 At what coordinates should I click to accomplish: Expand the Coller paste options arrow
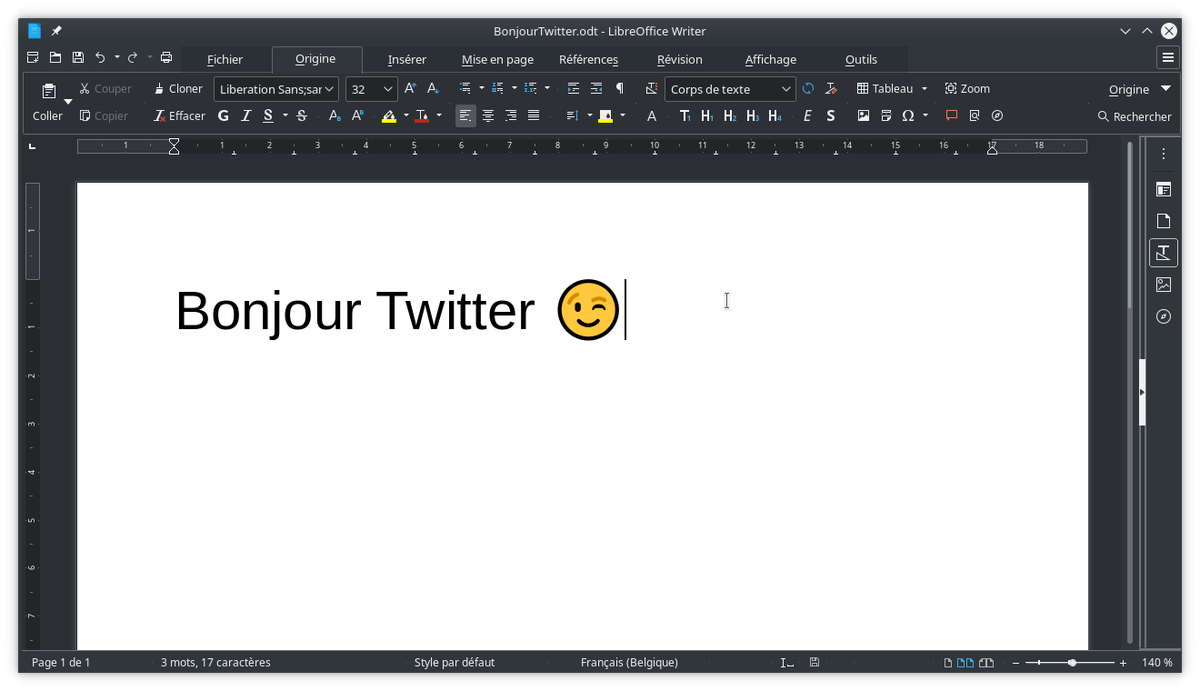click(68, 102)
